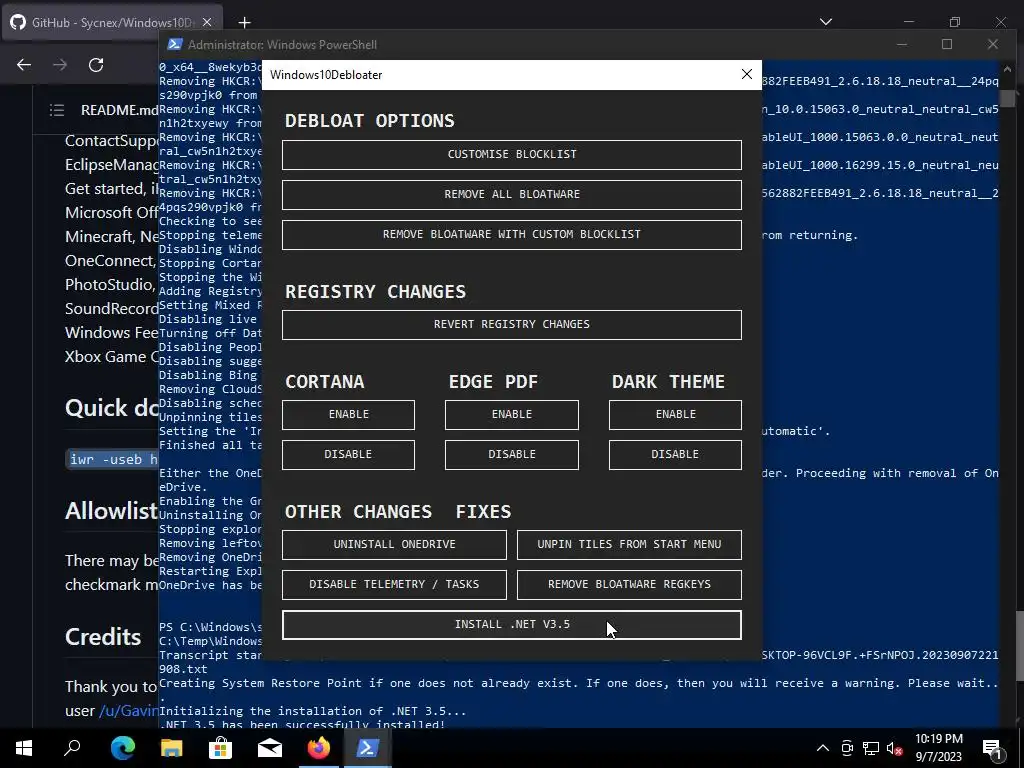Go back in the browser
Viewport: 1024px width, 768px height.
click(x=24, y=65)
